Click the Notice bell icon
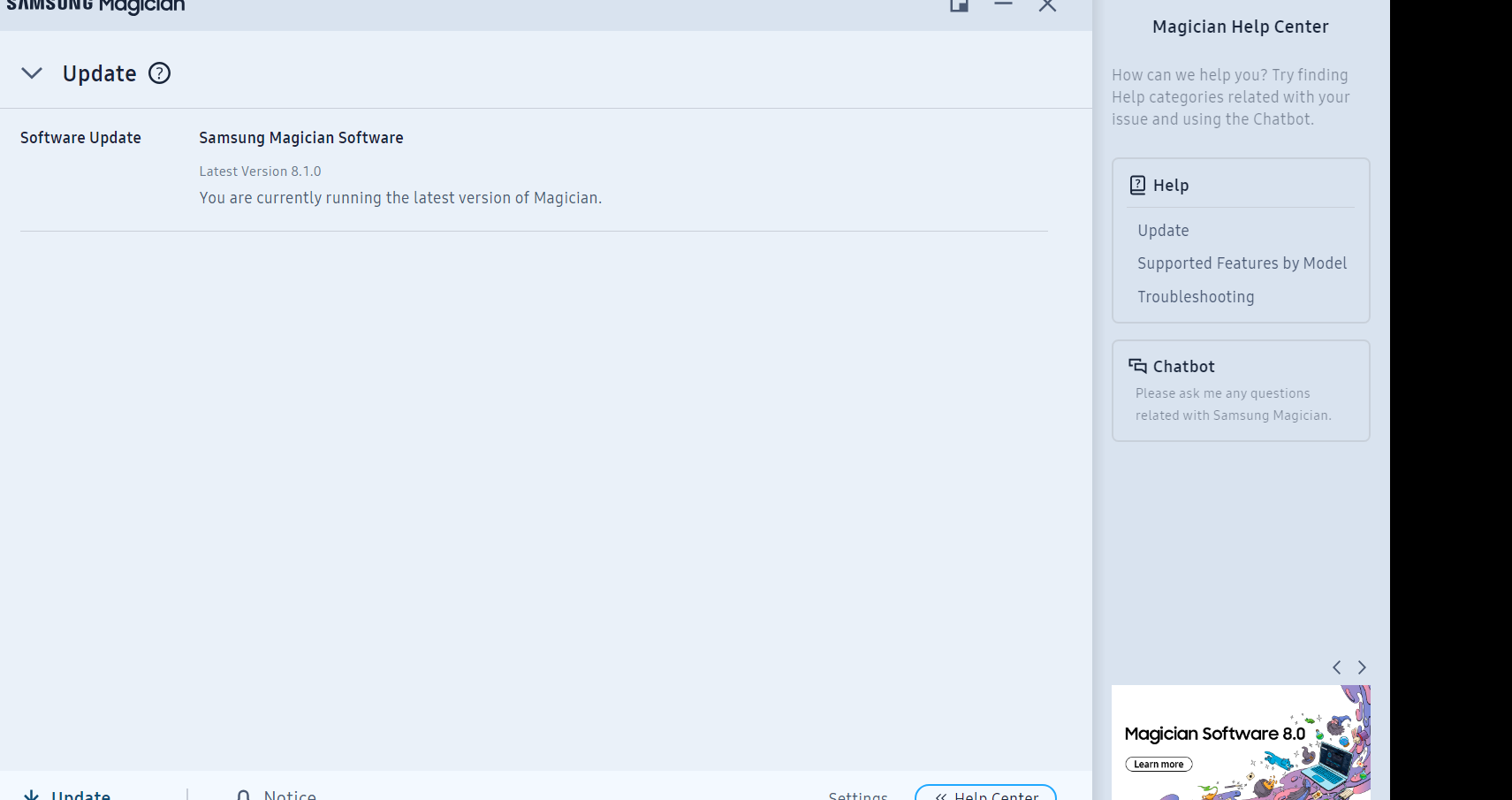Screen dimensions: 1512x800 243,795
